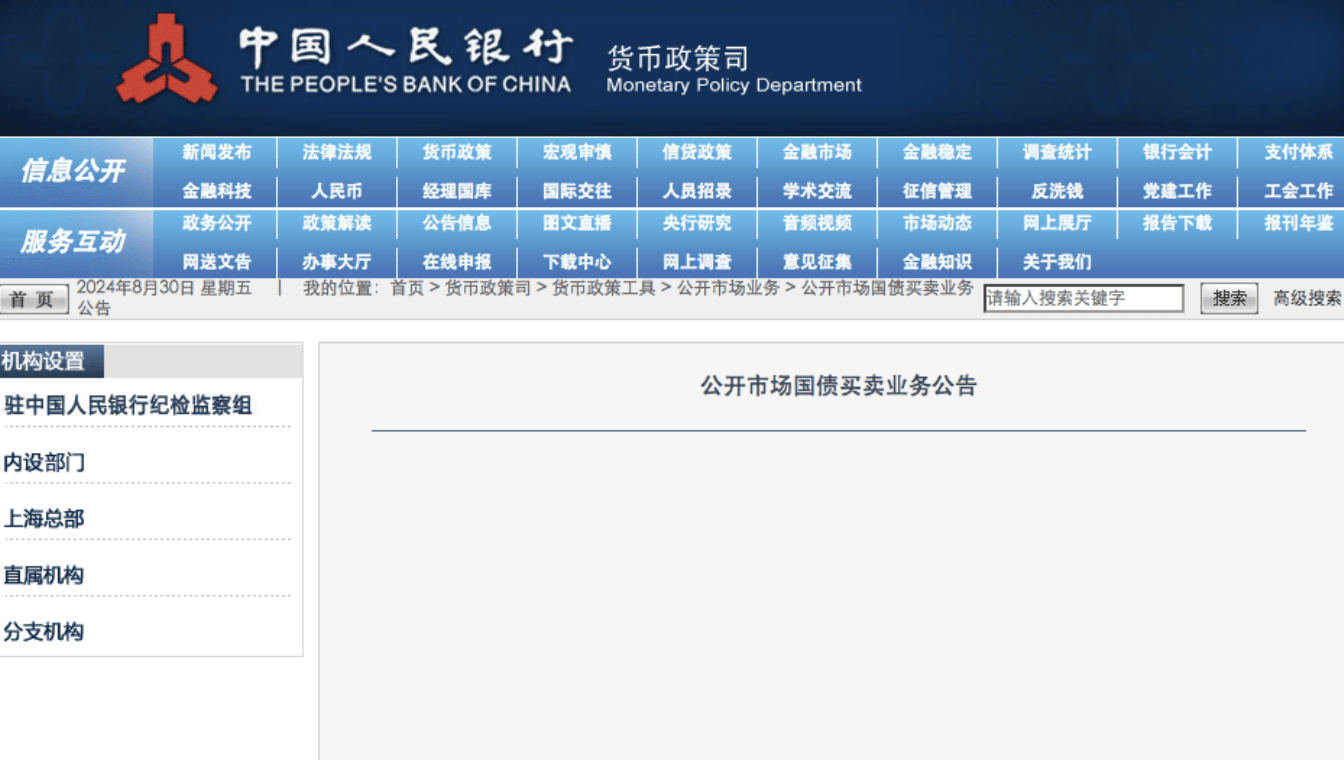Click 关于我们 in the navigation
This screenshot has width=1344, height=760.
point(1057,262)
